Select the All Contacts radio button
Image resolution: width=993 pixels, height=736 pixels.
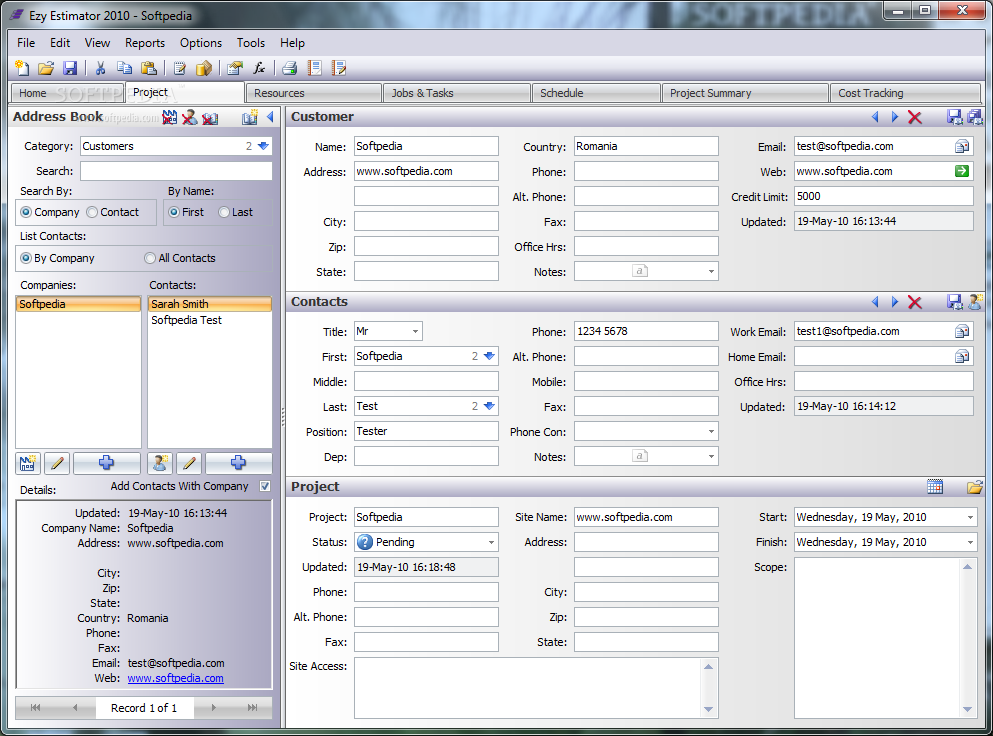pyautogui.click(x=150, y=258)
